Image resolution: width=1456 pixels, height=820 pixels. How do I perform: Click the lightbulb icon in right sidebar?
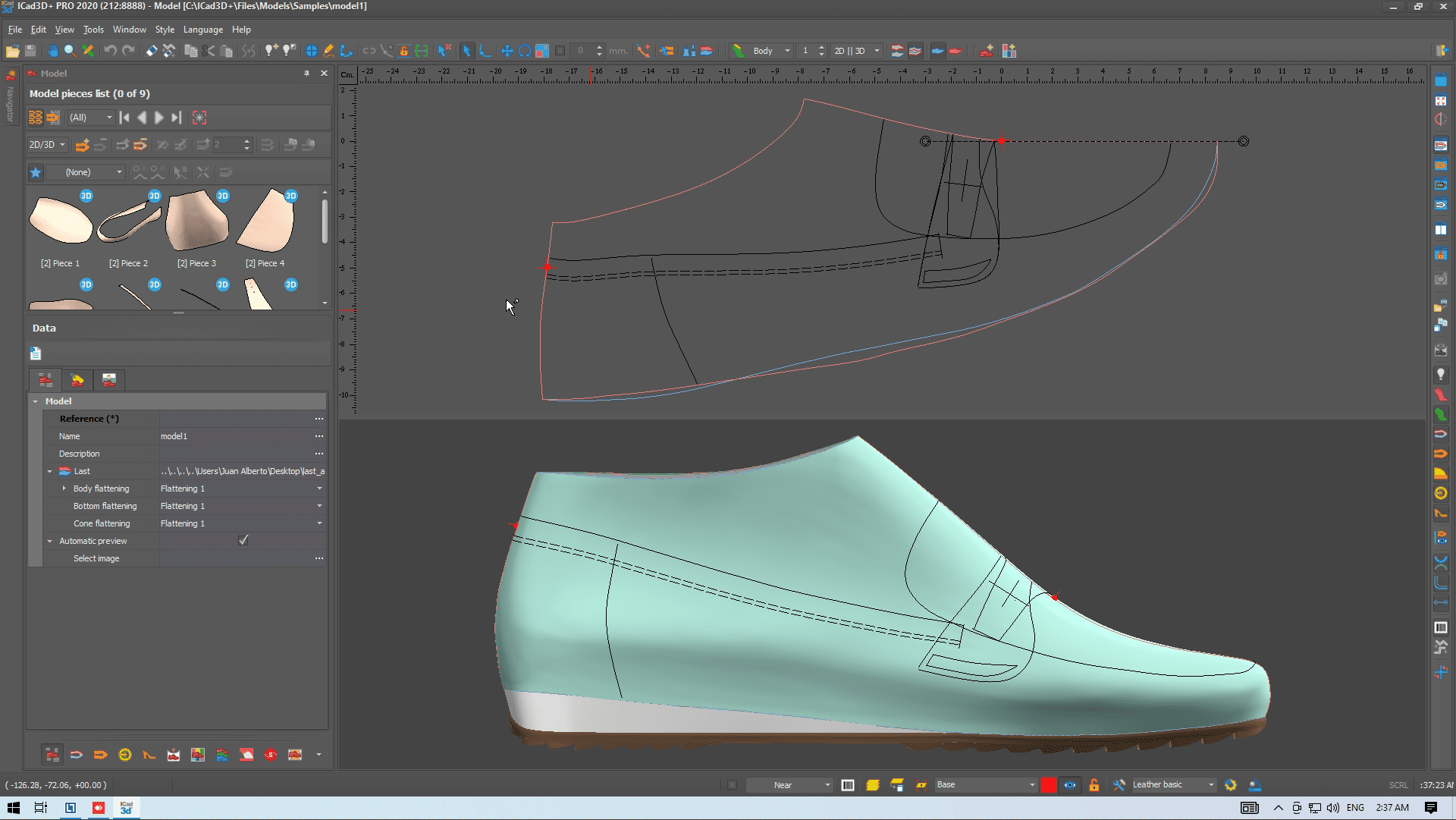coord(1440,375)
